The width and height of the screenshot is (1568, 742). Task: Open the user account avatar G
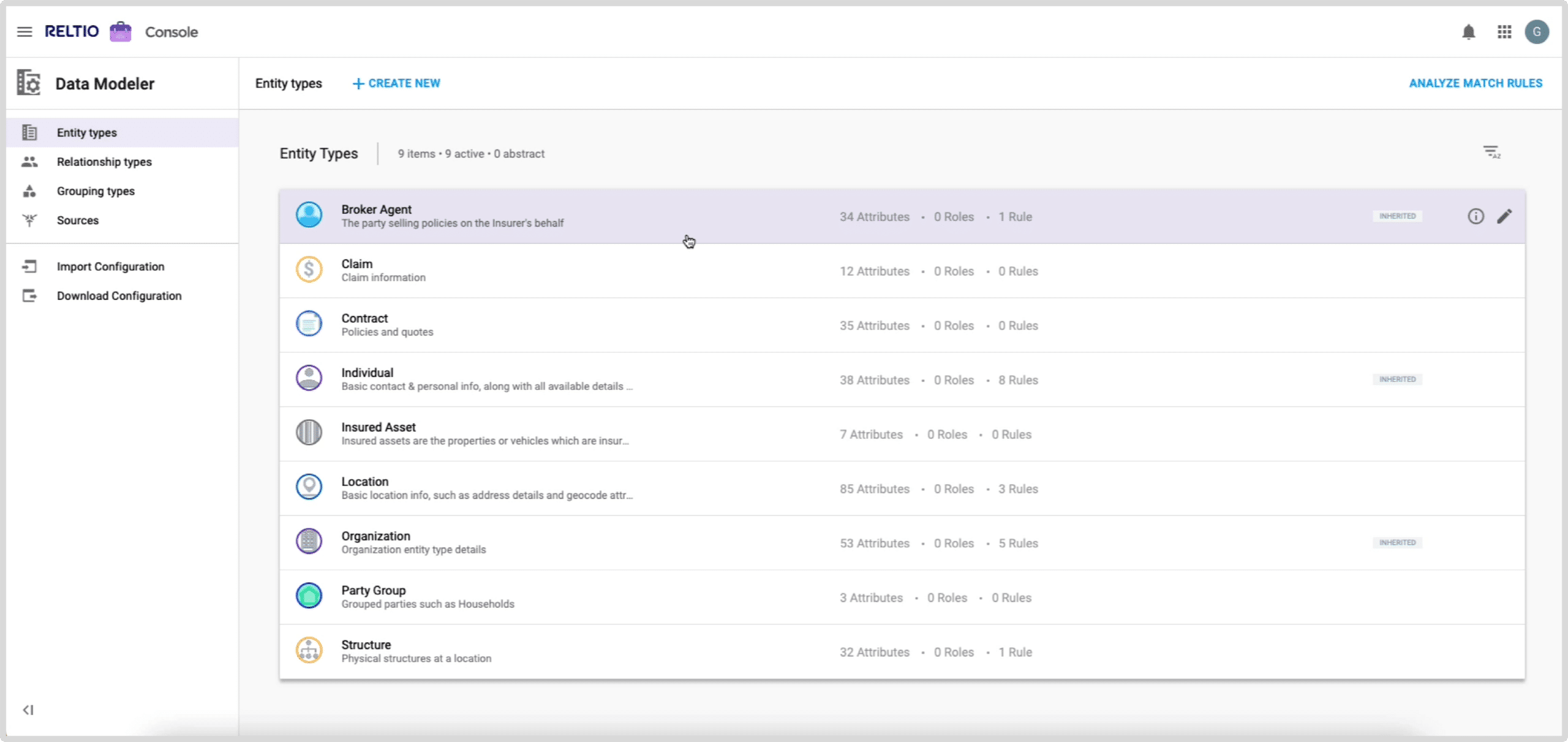(x=1537, y=32)
